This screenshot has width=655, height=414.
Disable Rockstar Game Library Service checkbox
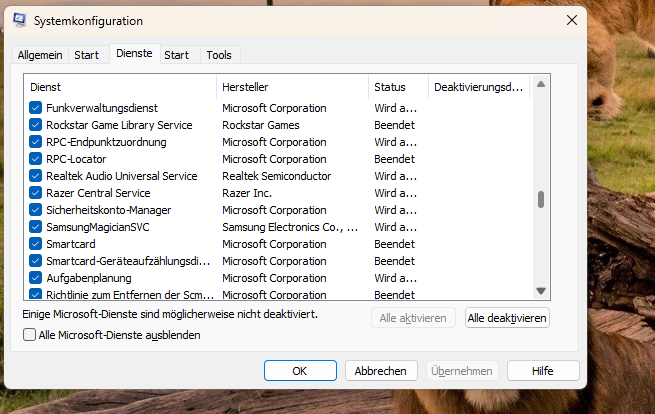click(36, 125)
